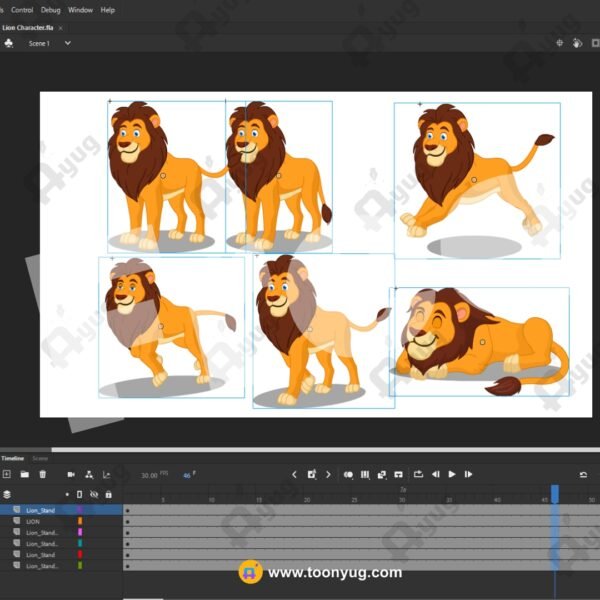Select the top Lion_Stand layer
Image resolution: width=600 pixels, height=600 pixels.
click(x=40, y=510)
